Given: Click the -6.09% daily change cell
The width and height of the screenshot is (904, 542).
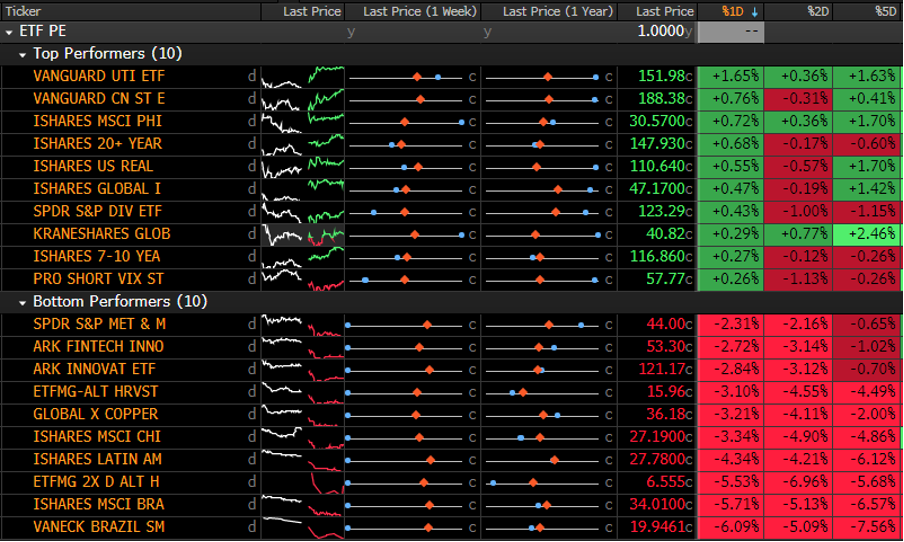Looking at the screenshot, I should coord(730,527).
